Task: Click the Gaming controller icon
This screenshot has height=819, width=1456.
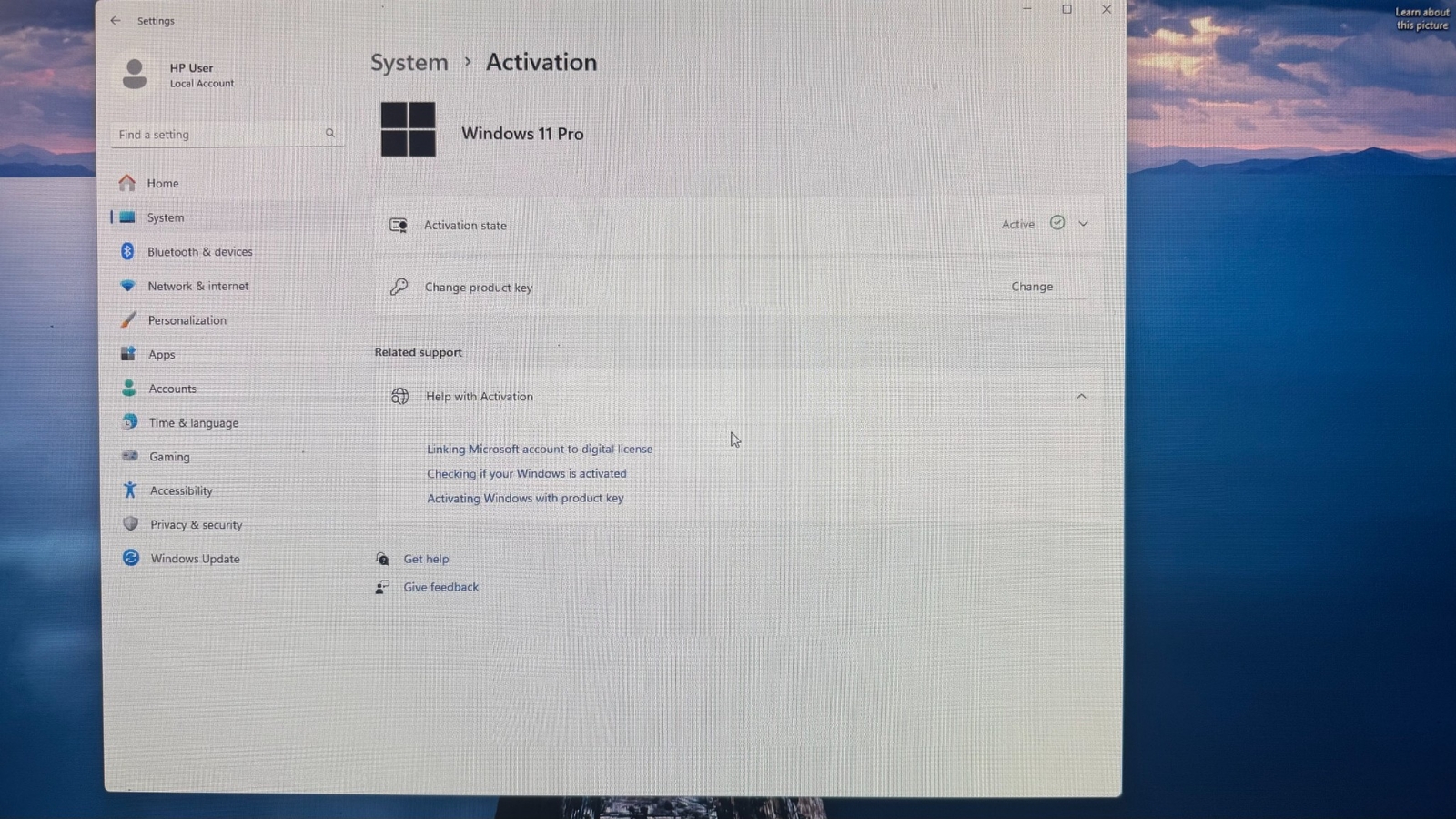Action: (x=130, y=456)
